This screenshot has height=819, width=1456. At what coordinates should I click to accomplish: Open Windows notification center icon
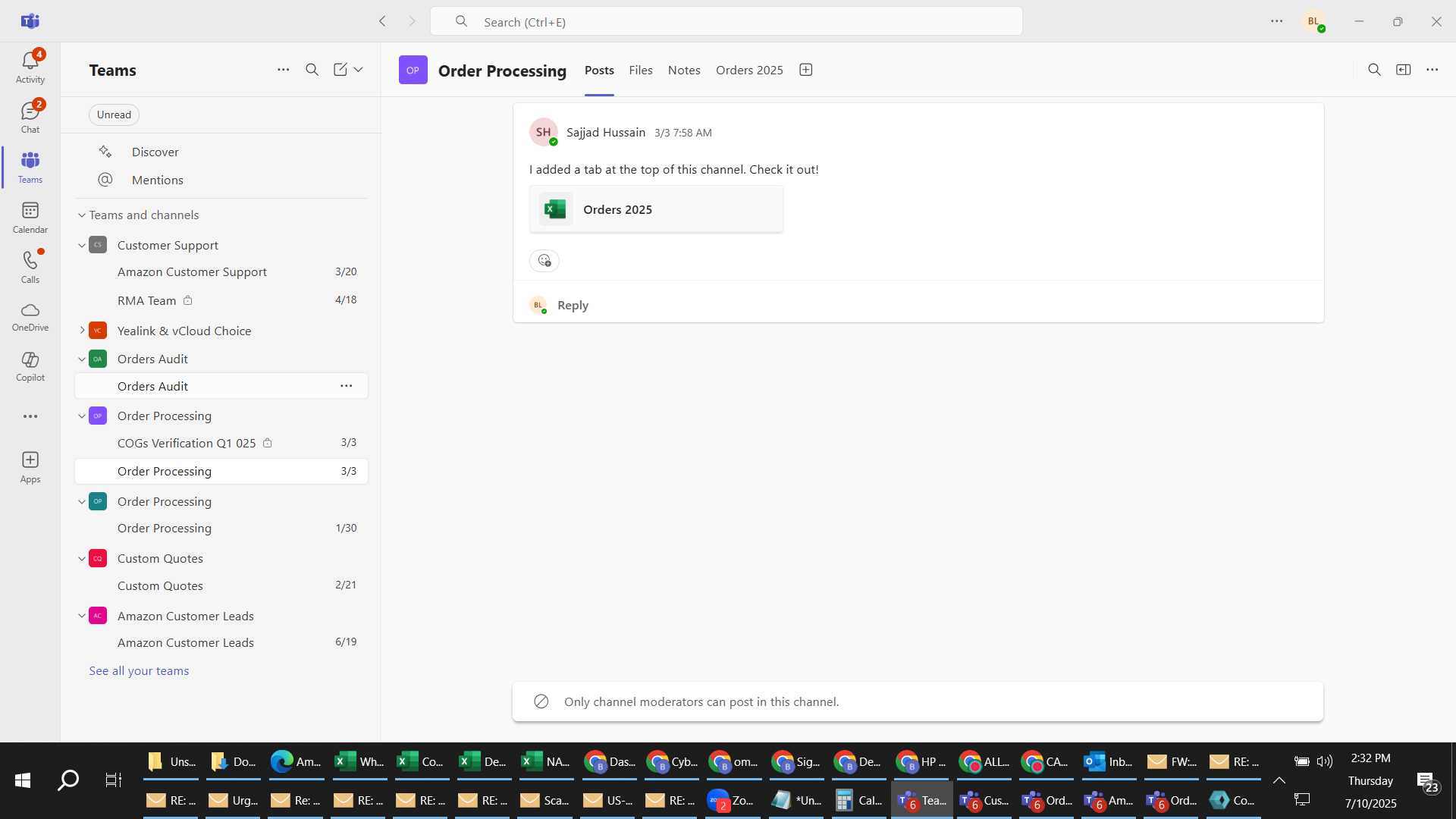1428,782
